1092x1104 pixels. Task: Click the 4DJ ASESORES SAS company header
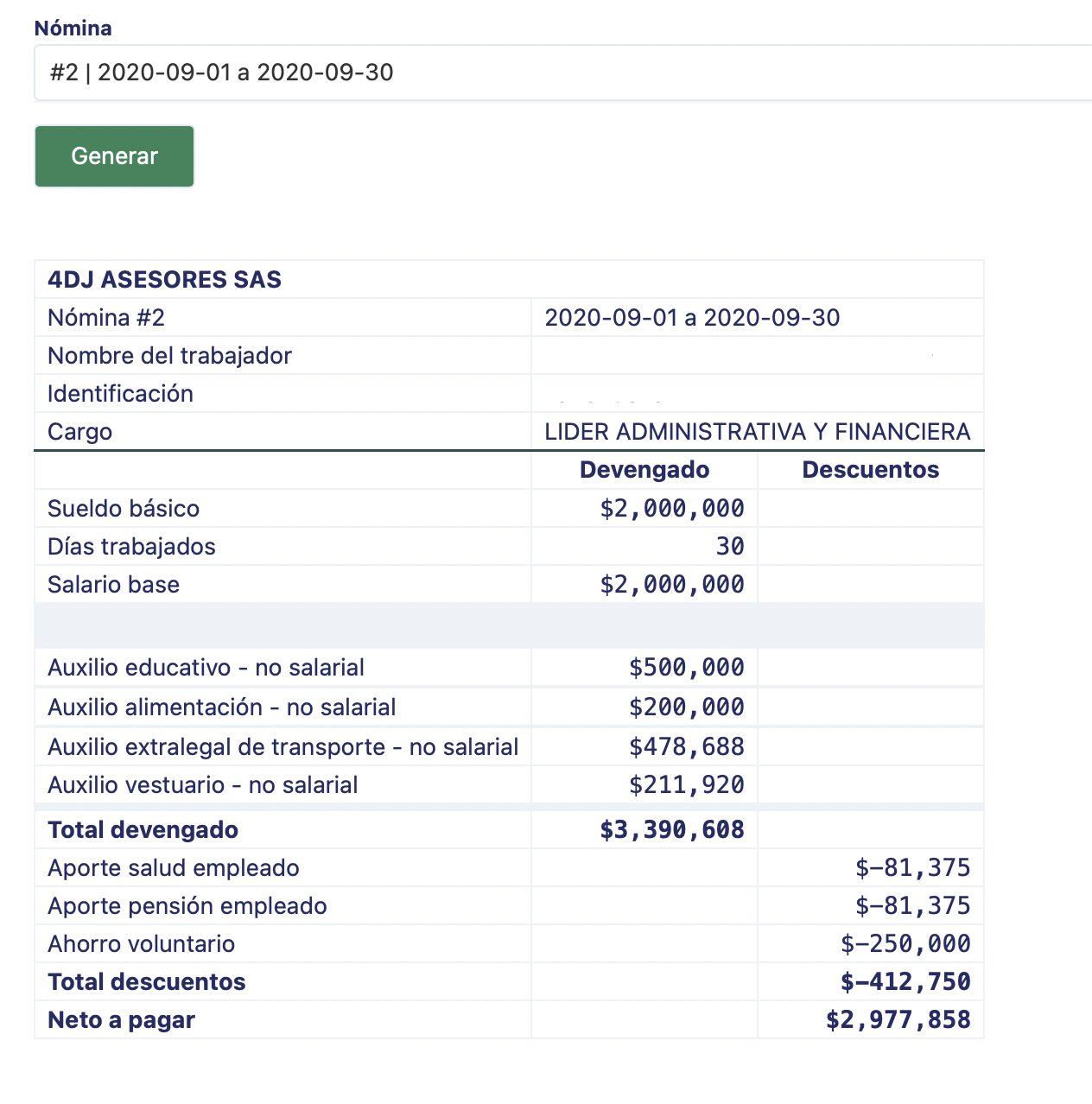tap(164, 280)
